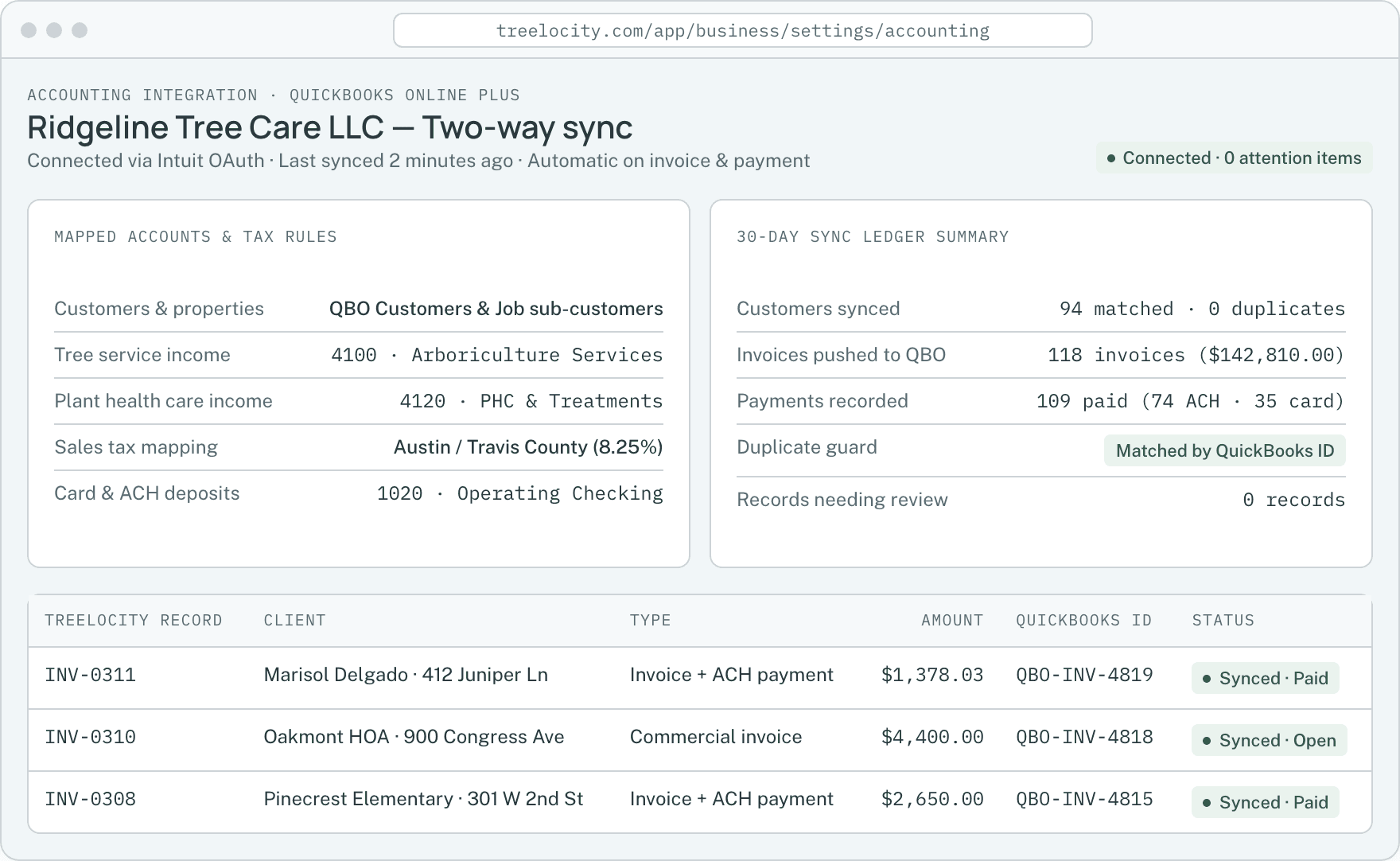Click the TREELOCITY RECORD column header
This screenshot has height=861, width=1400.
pyautogui.click(x=134, y=621)
